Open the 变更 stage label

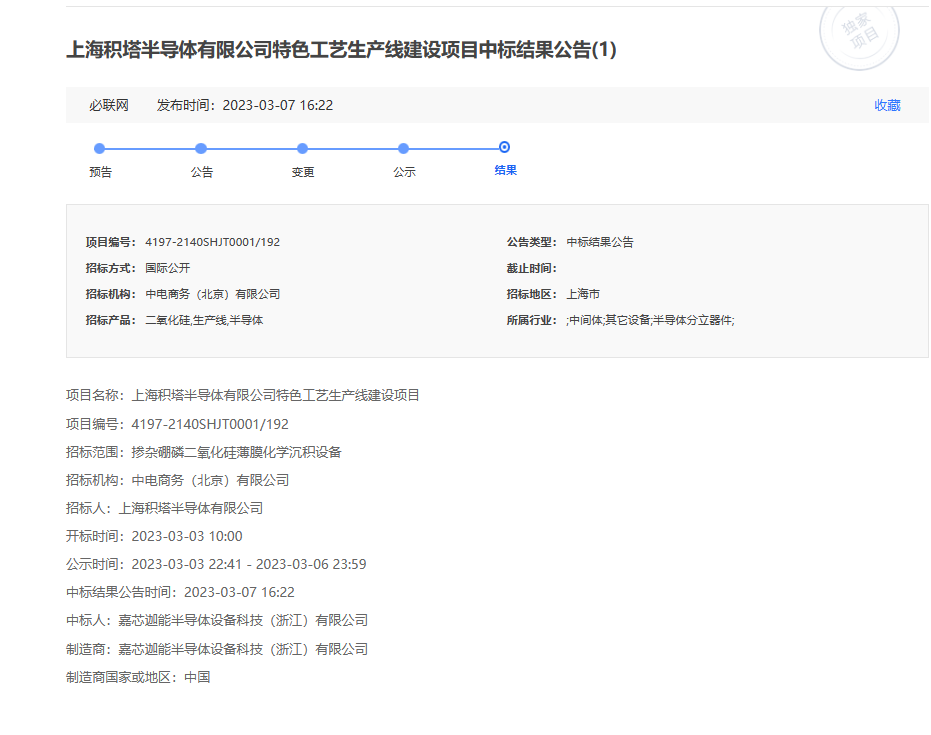[x=303, y=172]
